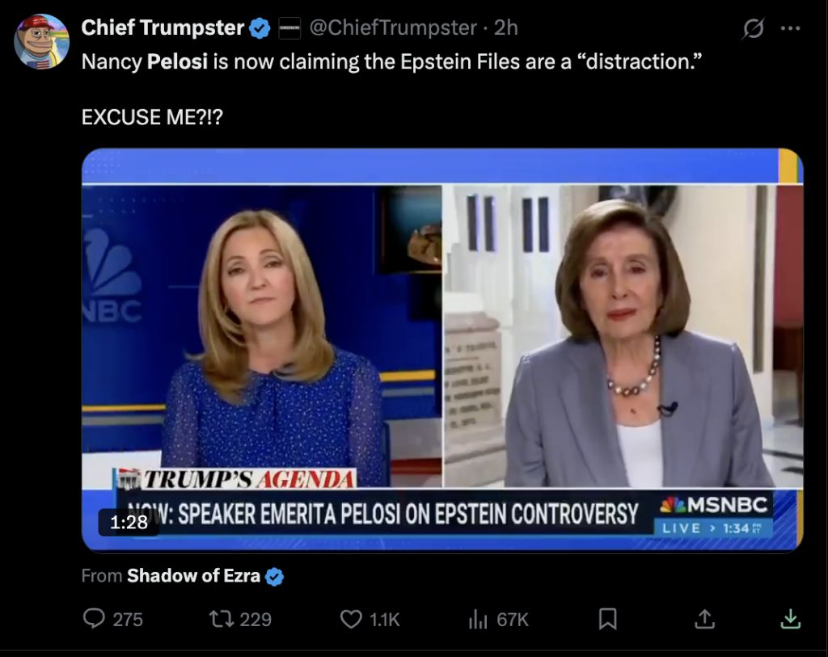Click the blue verified badge beside Chief Trumpster
Screen dimensions: 828x657
pyautogui.click(x=260, y=28)
